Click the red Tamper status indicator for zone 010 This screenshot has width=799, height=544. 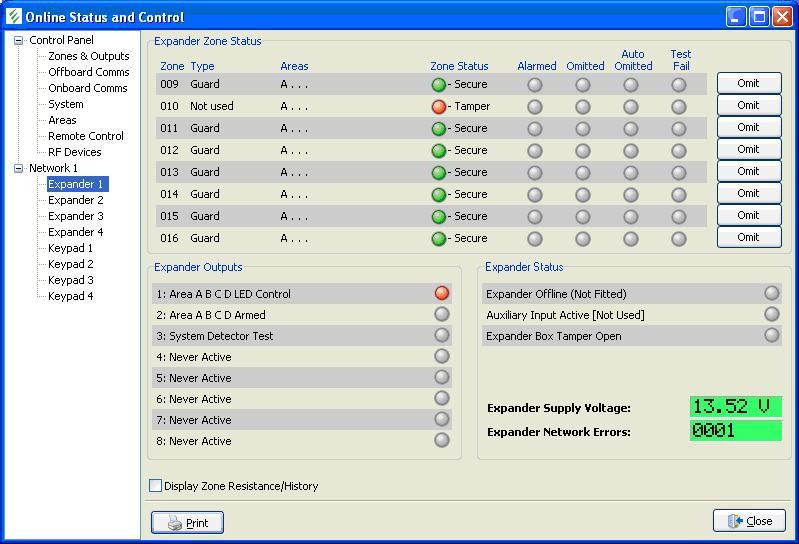point(438,107)
